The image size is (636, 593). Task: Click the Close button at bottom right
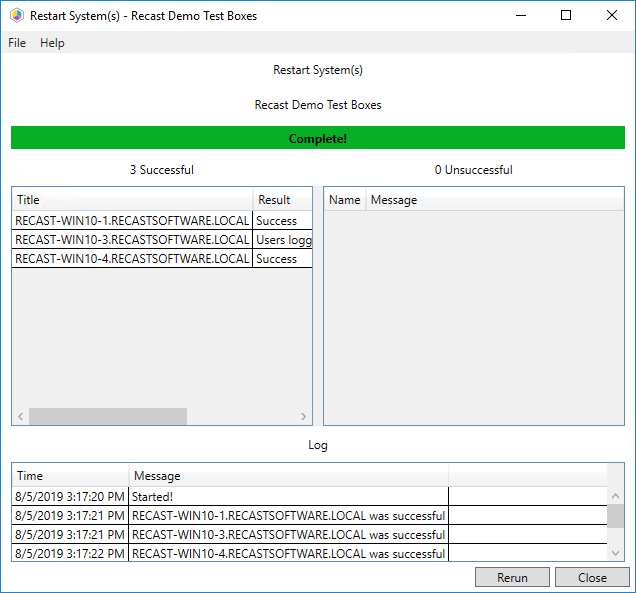(592, 577)
